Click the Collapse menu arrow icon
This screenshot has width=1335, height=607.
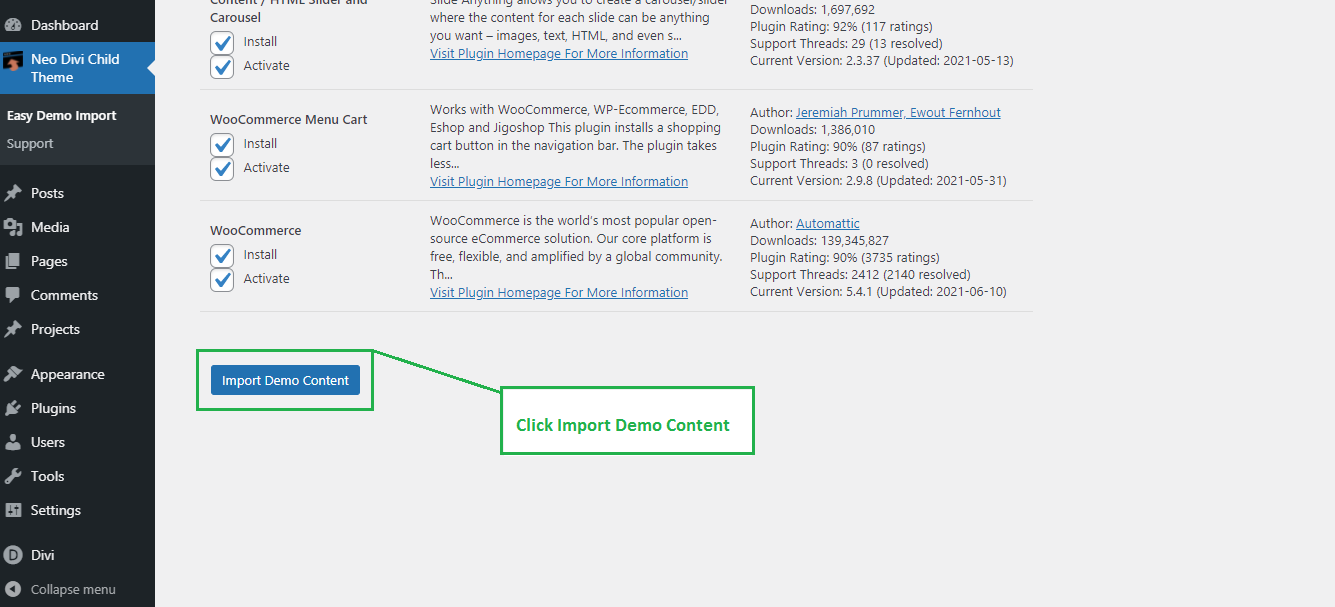(13, 589)
